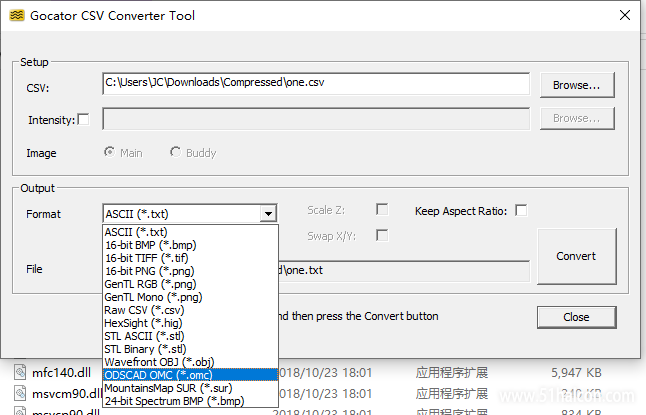Screen dimensions: 646x415
Task: Click the Close button
Action: pyautogui.click(x=576, y=317)
